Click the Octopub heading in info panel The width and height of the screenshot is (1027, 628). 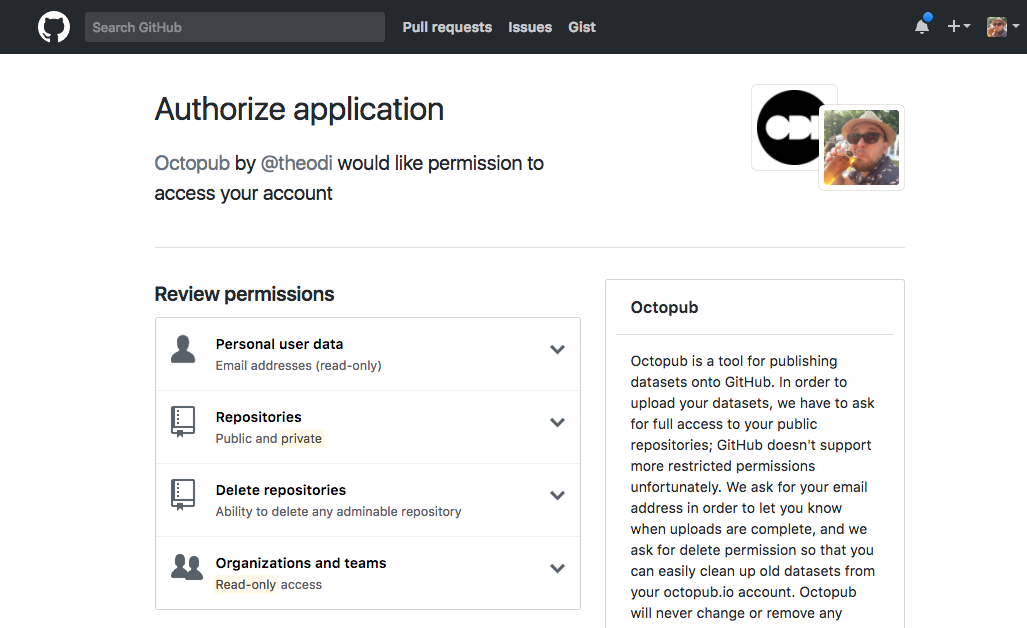[664, 307]
